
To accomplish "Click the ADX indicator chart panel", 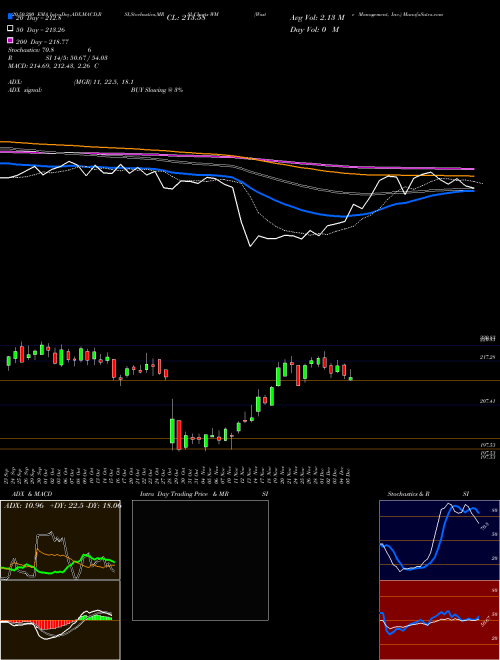I will (x=60, y=540).
